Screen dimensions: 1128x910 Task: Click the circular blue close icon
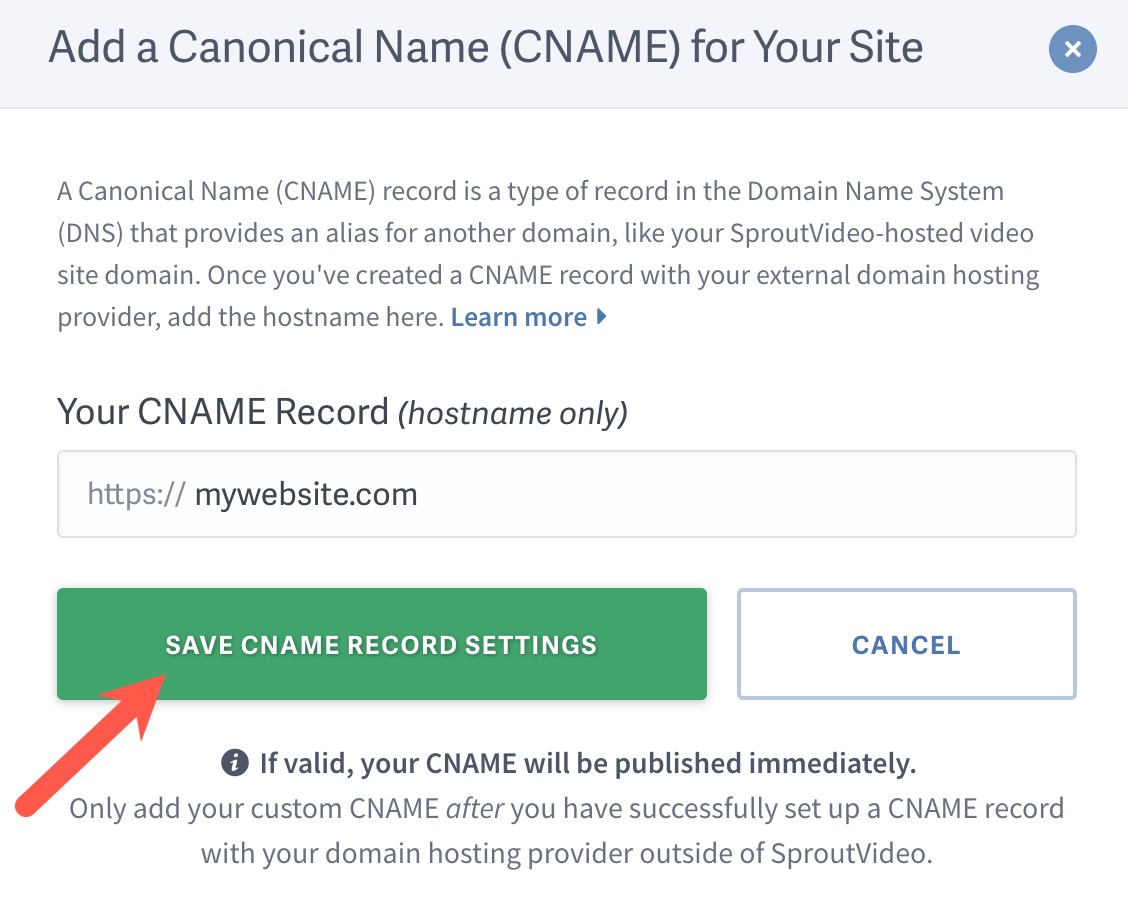pyautogui.click(x=1072, y=49)
